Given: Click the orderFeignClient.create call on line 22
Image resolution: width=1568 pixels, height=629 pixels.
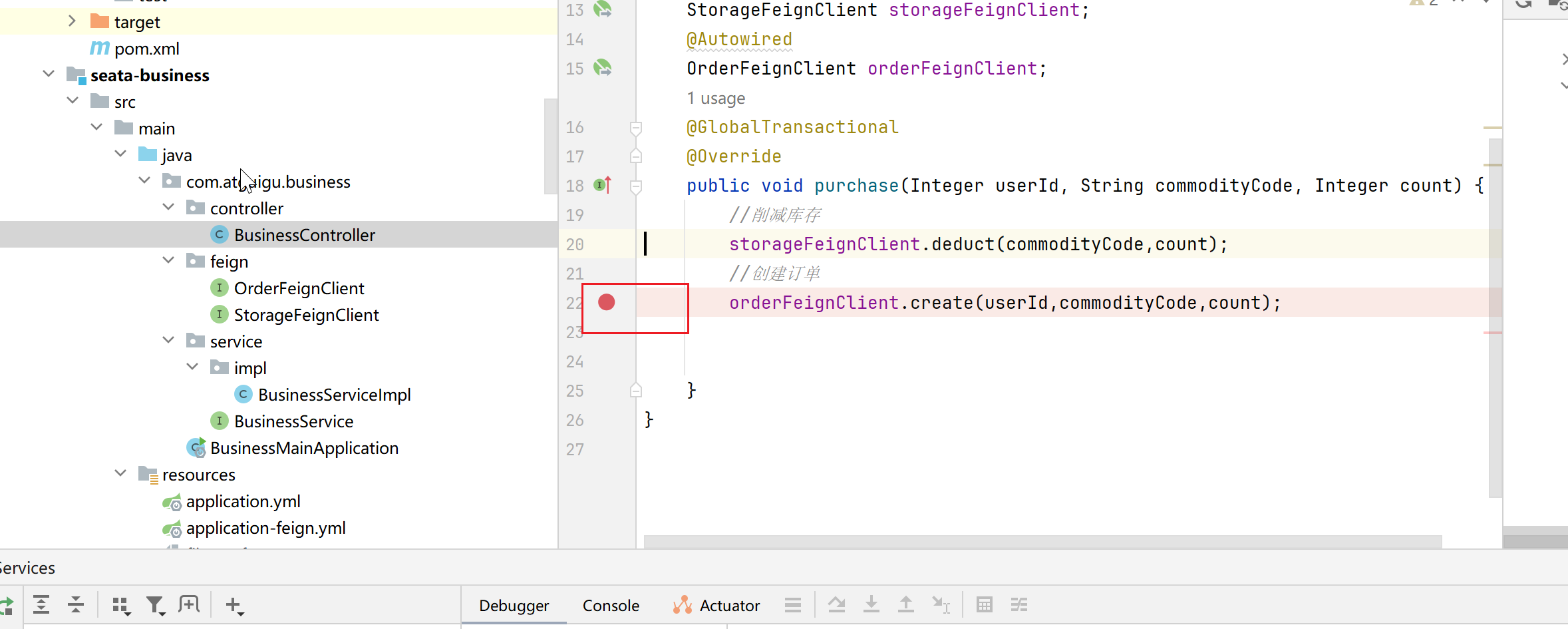Looking at the screenshot, I should [1005, 303].
